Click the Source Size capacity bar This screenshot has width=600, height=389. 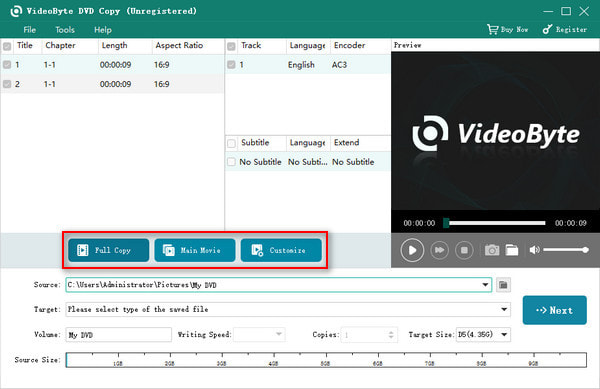click(x=326, y=360)
